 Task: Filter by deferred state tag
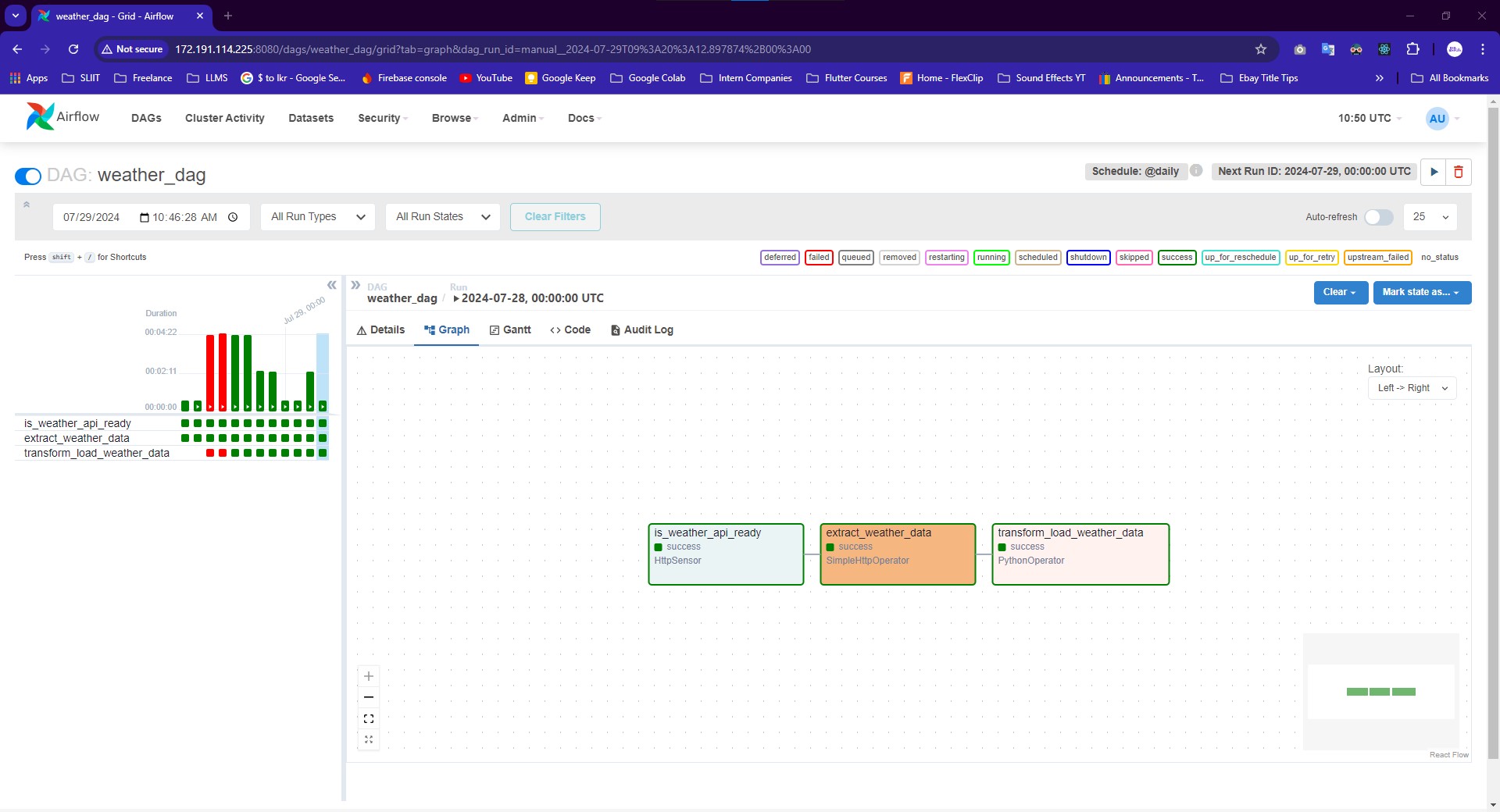tap(780, 257)
